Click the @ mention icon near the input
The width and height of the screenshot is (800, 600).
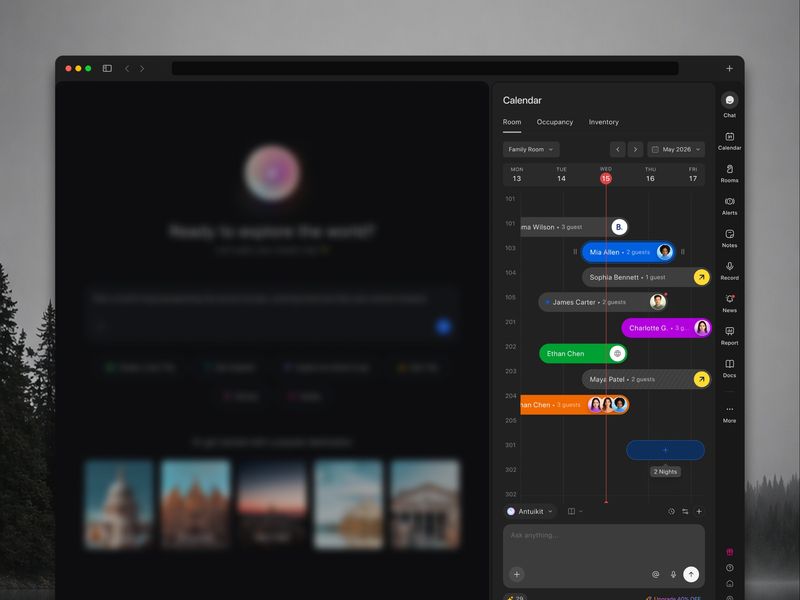coord(656,574)
